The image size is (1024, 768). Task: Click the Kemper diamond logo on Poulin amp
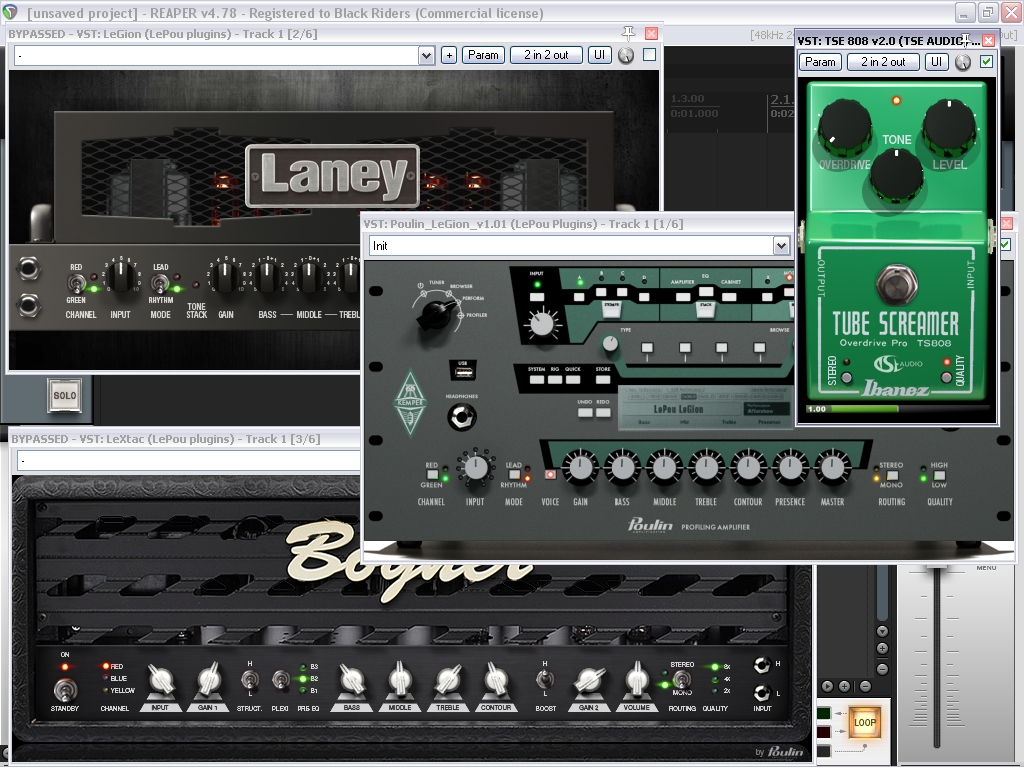[x=410, y=403]
